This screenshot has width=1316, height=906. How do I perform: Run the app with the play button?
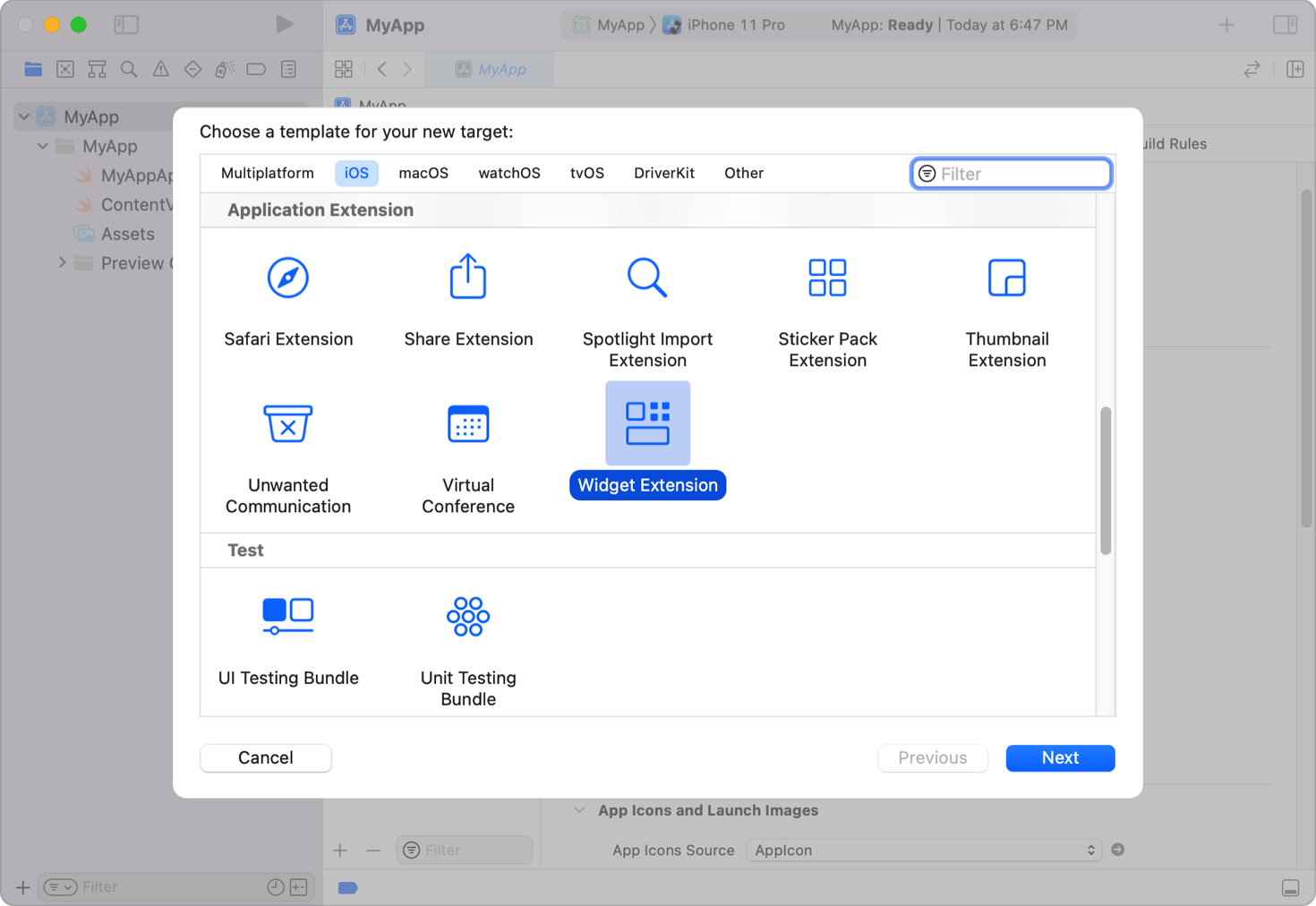(x=284, y=24)
